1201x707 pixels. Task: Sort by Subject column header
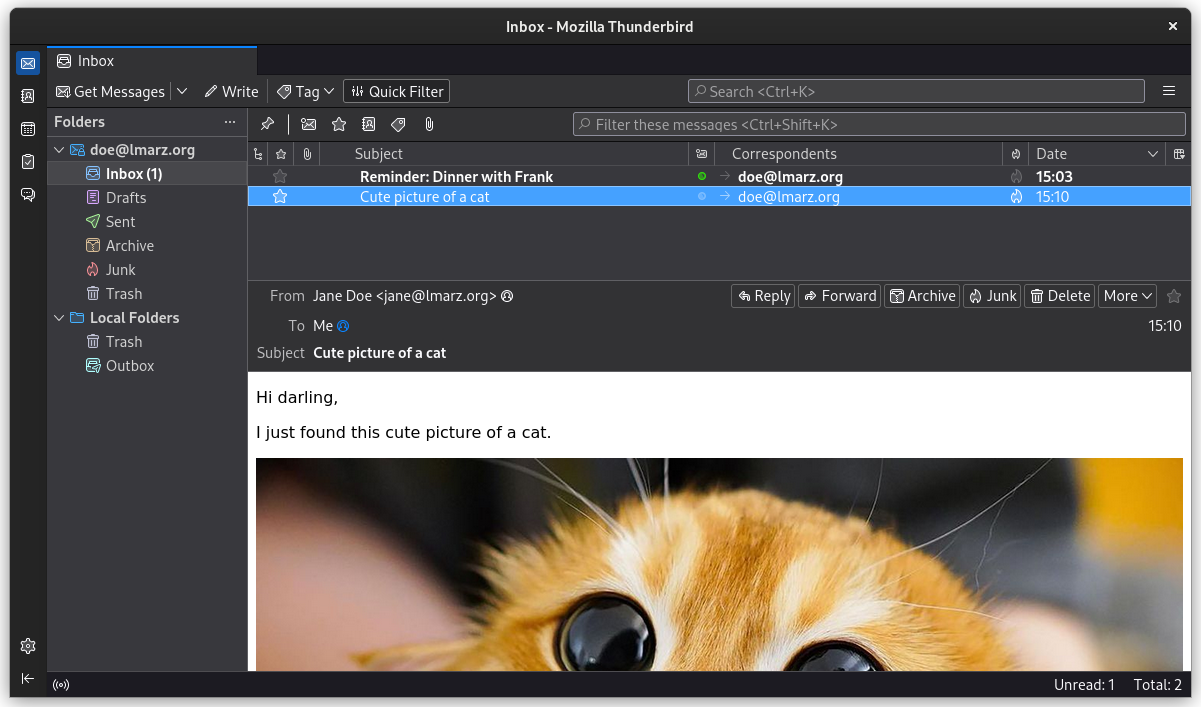coord(505,154)
